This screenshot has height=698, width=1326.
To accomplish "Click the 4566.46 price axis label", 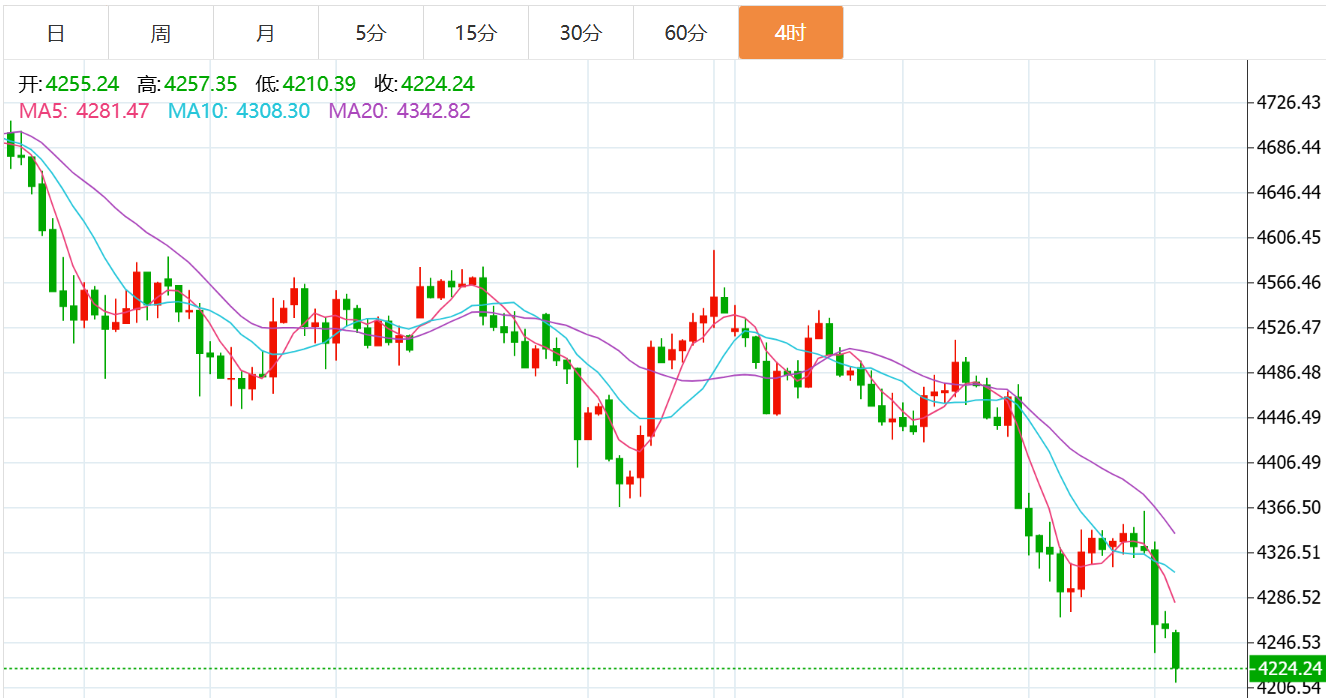I will click(x=1288, y=282).
